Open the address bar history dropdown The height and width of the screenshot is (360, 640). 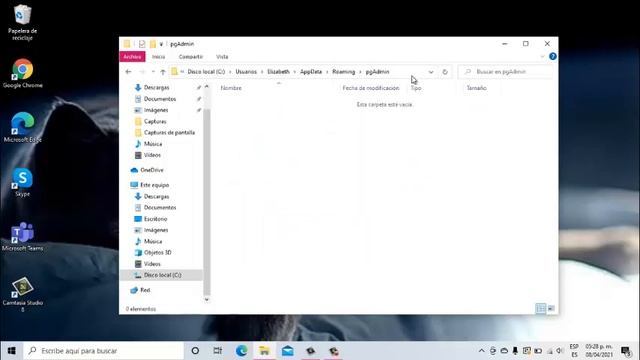tap(431, 72)
